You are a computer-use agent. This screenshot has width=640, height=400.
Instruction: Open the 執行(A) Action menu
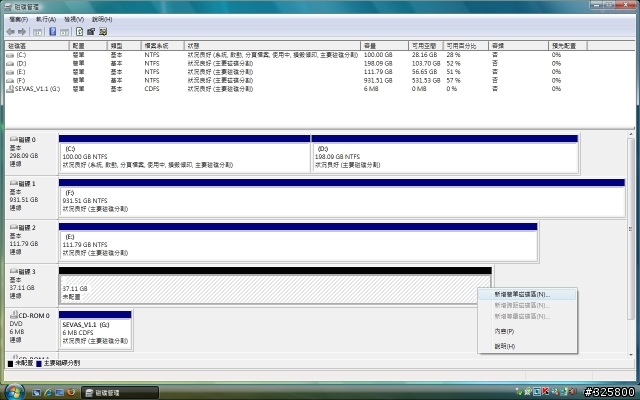pyautogui.click(x=46, y=19)
